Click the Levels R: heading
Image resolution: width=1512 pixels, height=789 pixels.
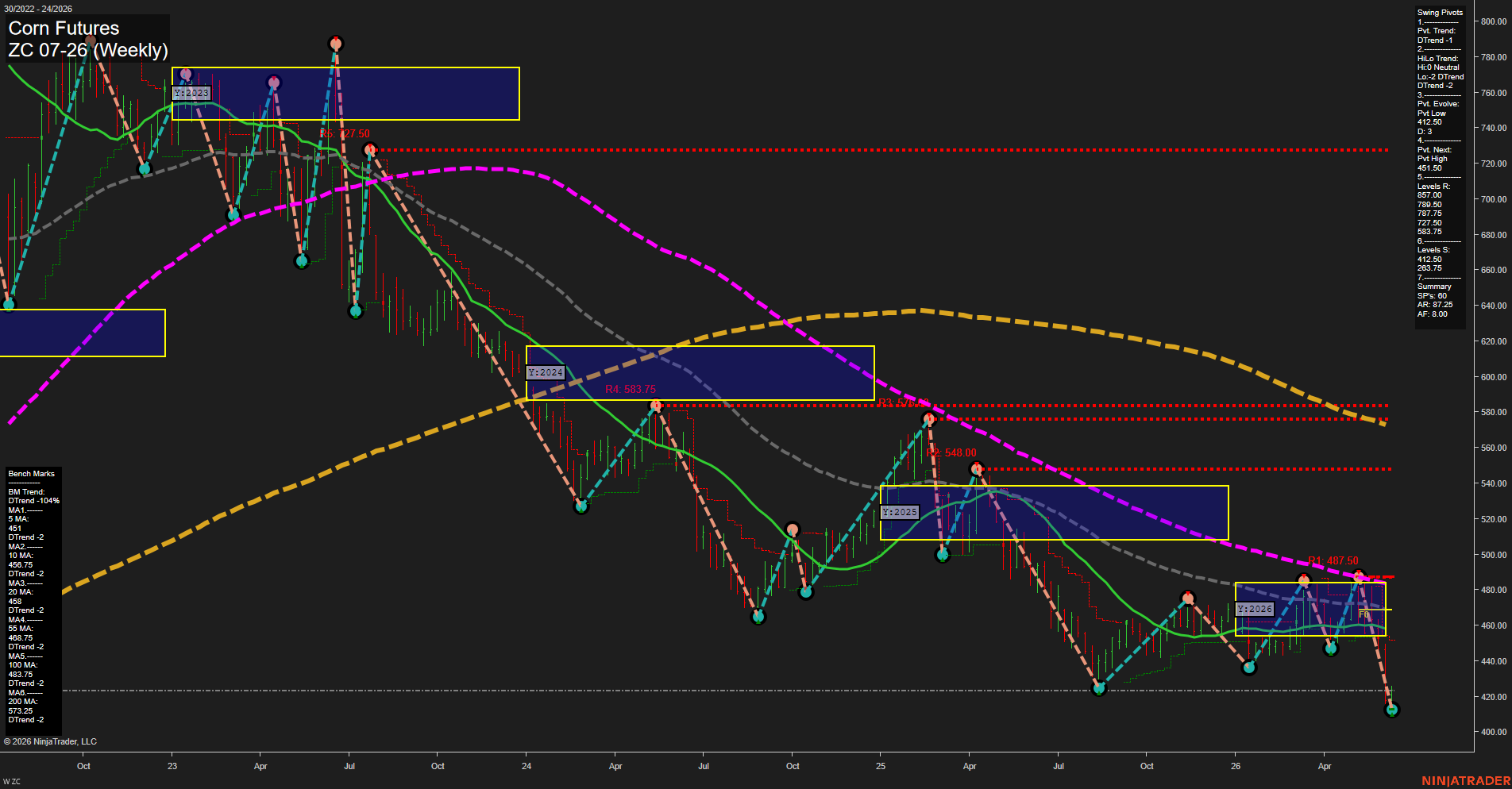pos(1433,187)
